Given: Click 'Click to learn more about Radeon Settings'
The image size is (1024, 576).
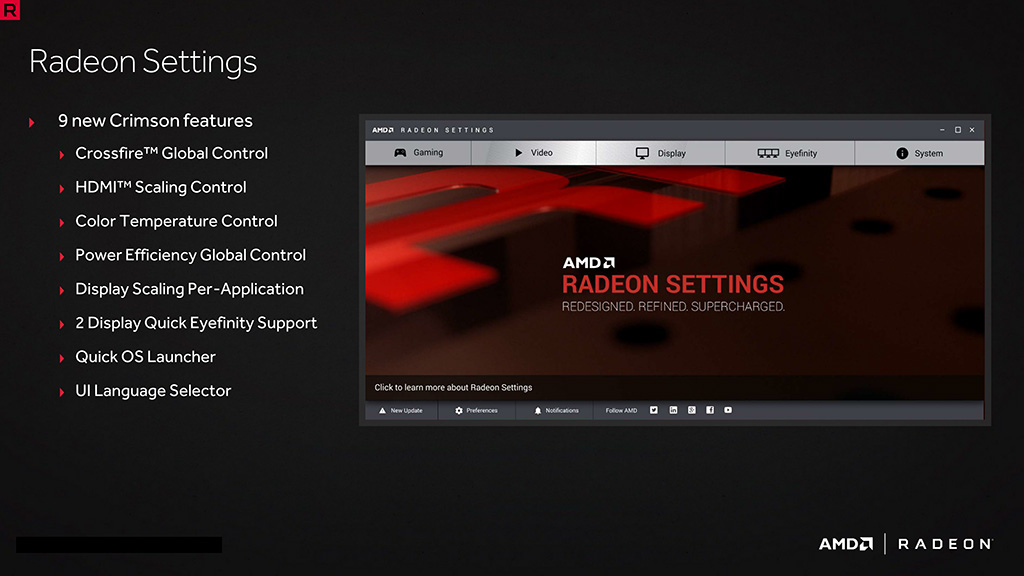Looking at the screenshot, I should pyautogui.click(x=453, y=387).
